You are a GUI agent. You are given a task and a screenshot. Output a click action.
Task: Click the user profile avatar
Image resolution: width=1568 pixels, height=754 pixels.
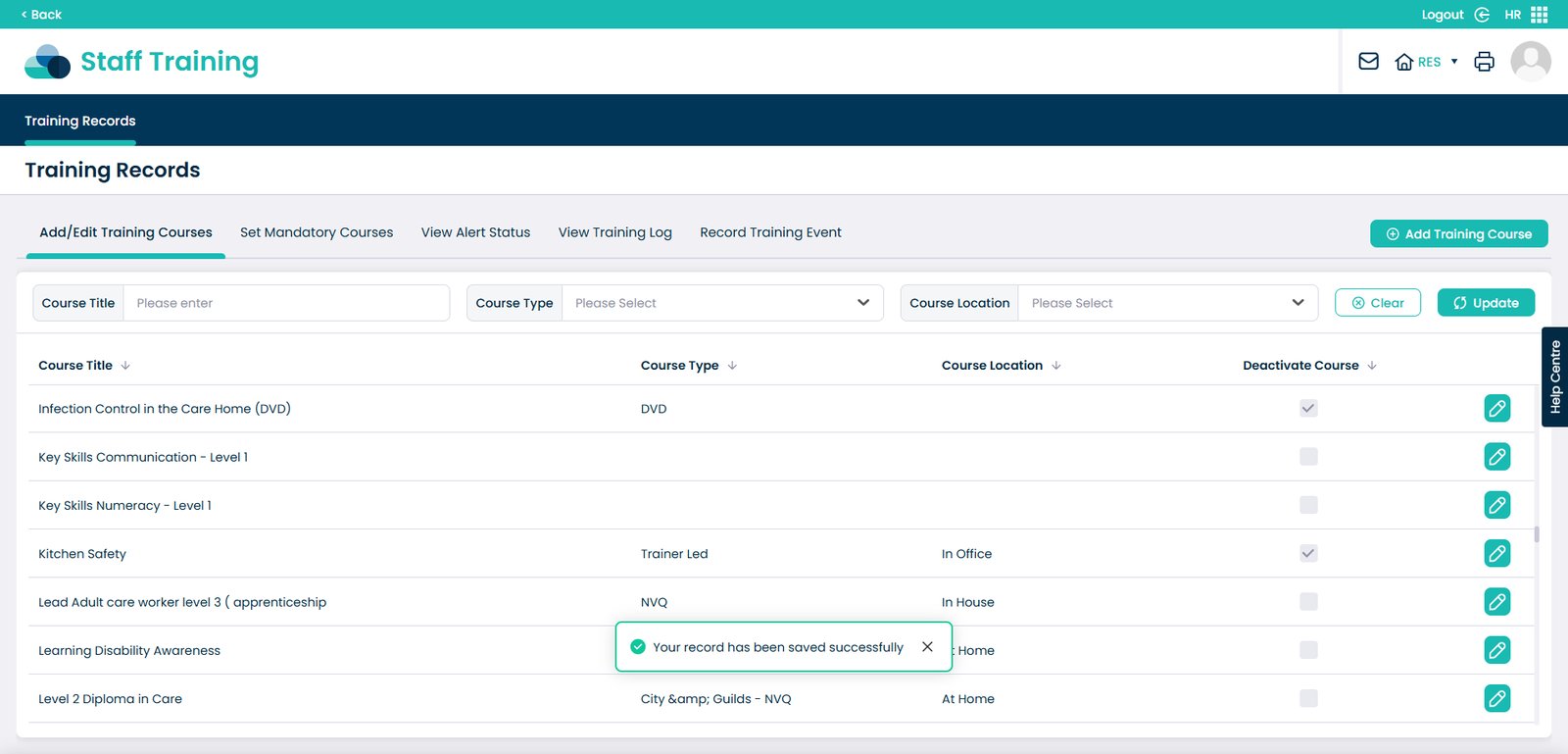point(1530,62)
